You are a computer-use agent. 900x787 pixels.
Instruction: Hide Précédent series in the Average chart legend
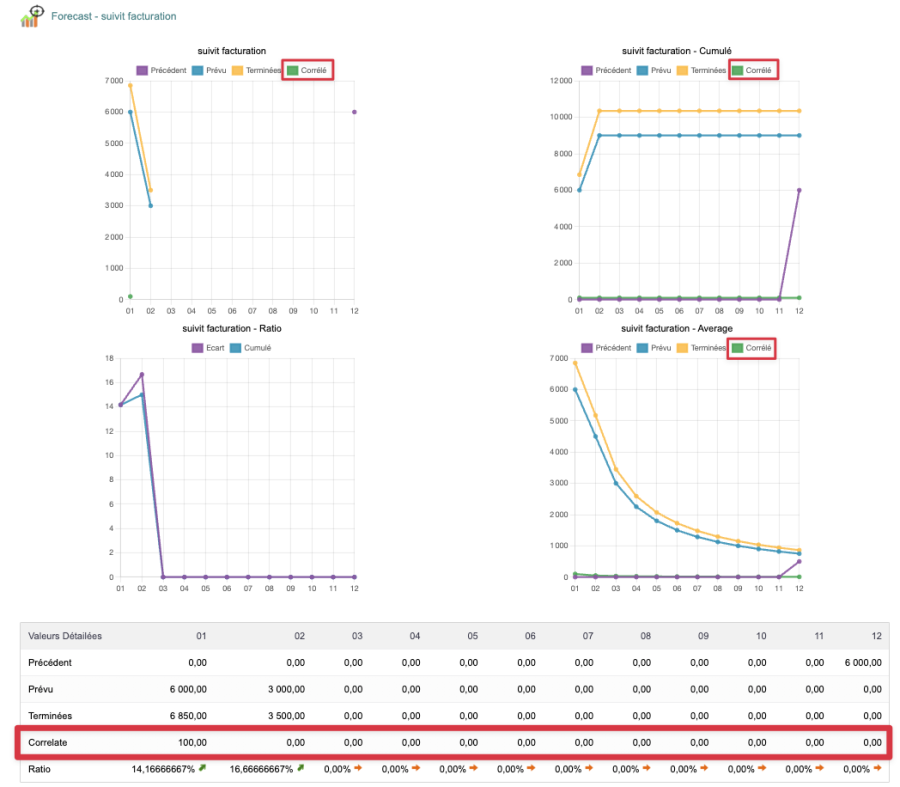606,348
